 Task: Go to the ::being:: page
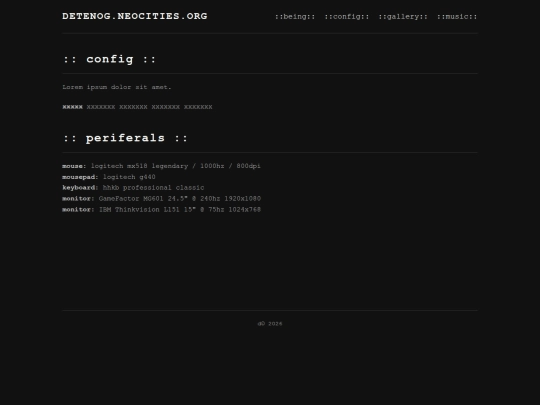pos(295,17)
